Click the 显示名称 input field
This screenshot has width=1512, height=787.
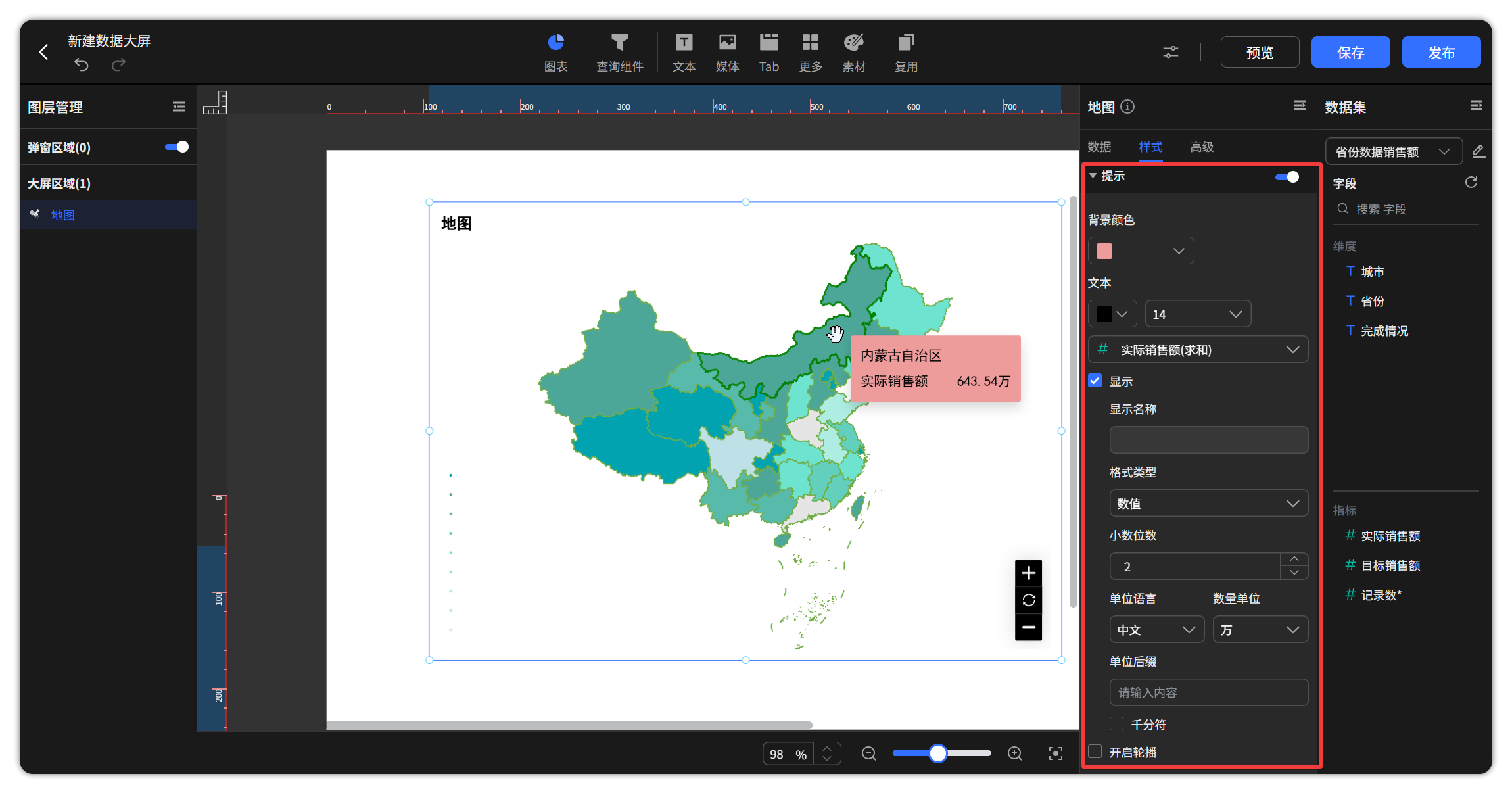tap(1208, 440)
